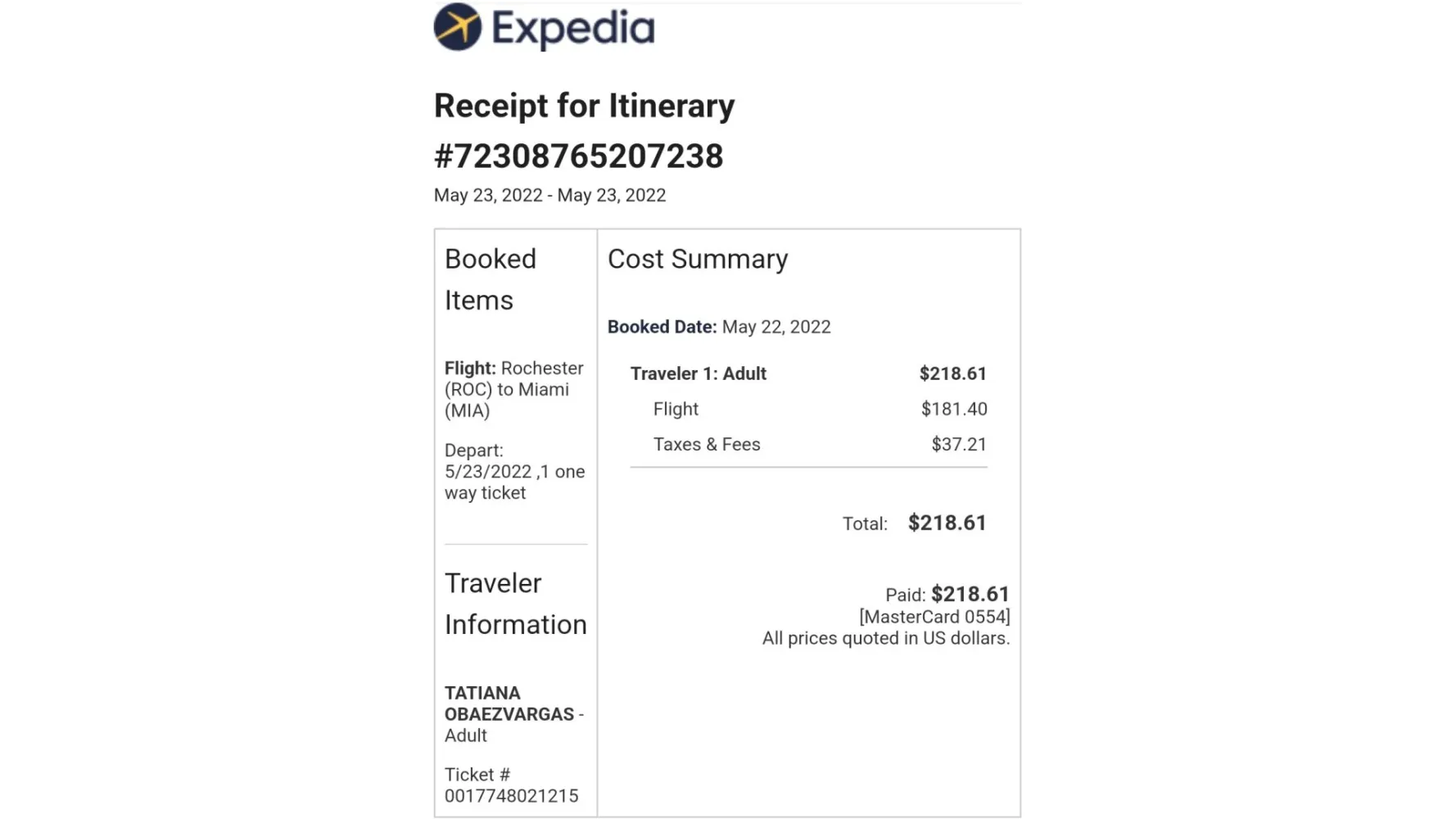
Task: Click the "Taxes & Fees" label
Action: 707,445
